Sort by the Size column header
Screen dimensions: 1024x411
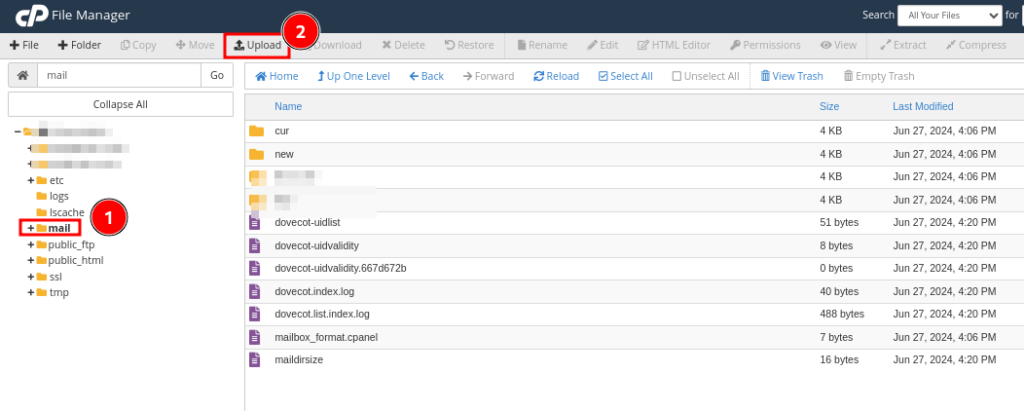coord(829,107)
